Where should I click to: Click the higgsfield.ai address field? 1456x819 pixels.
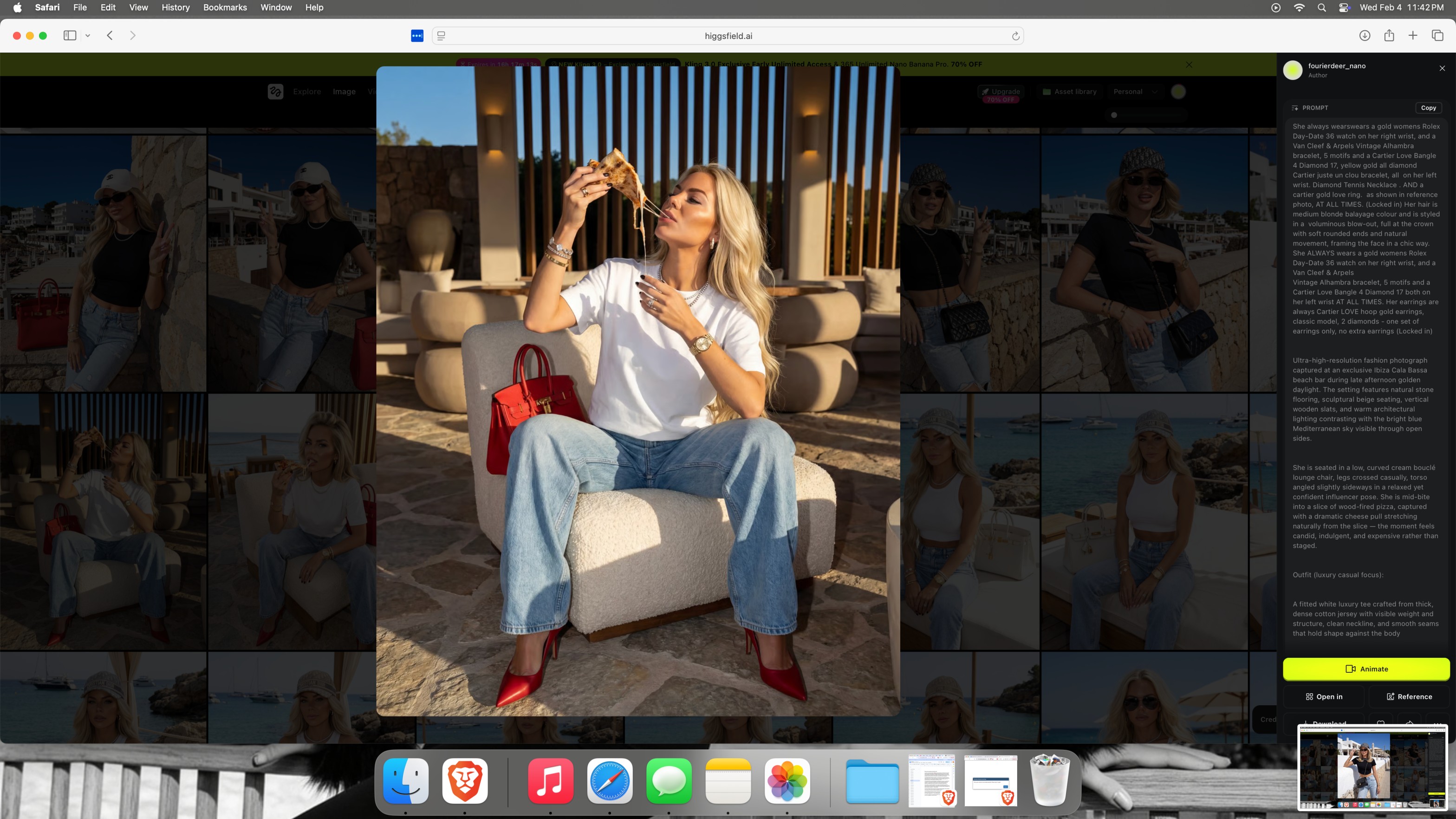click(x=728, y=36)
